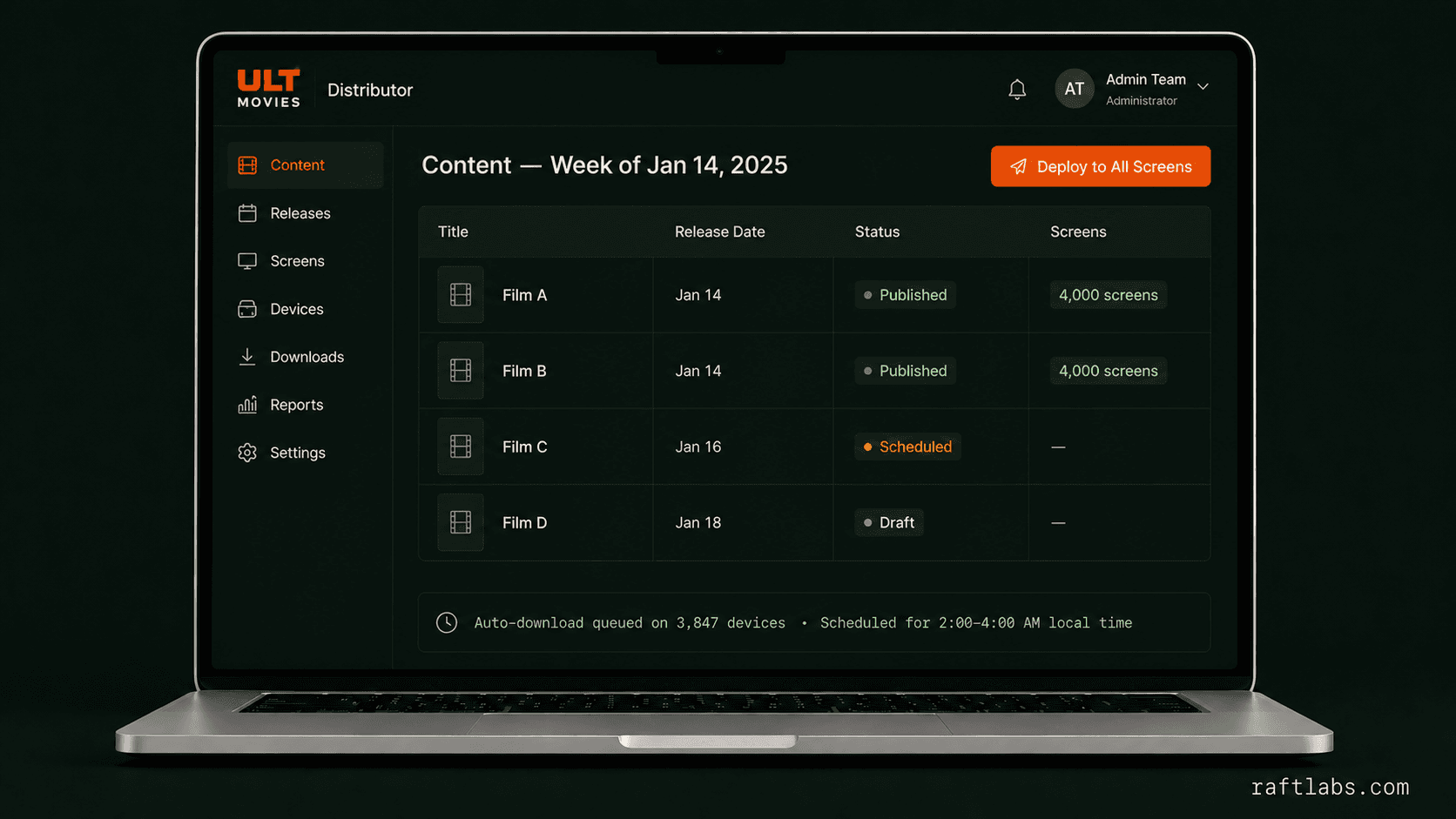Click the Status column header
The width and height of the screenshot is (1456, 819).
(877, 232)
